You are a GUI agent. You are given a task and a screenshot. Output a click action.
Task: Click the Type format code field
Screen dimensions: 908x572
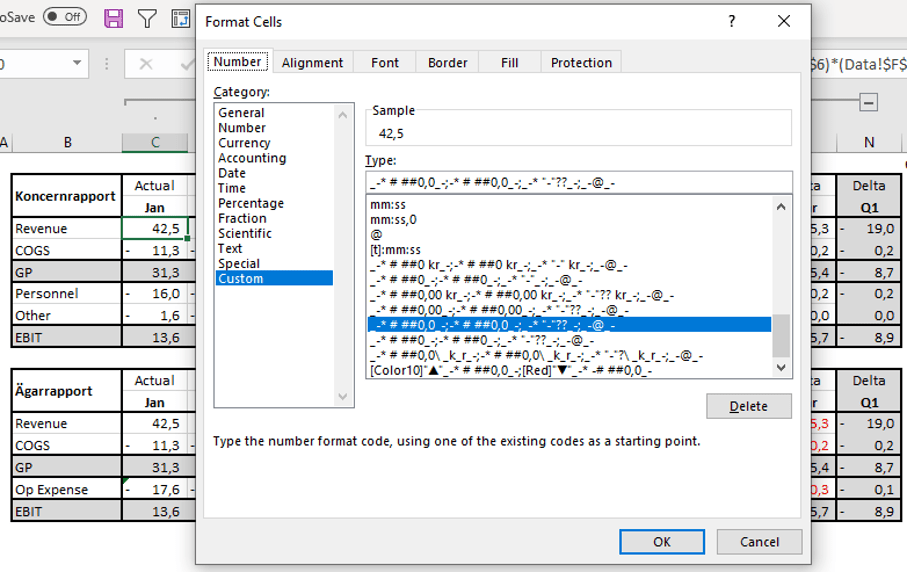pyautogui.click(x=578, y=182)
